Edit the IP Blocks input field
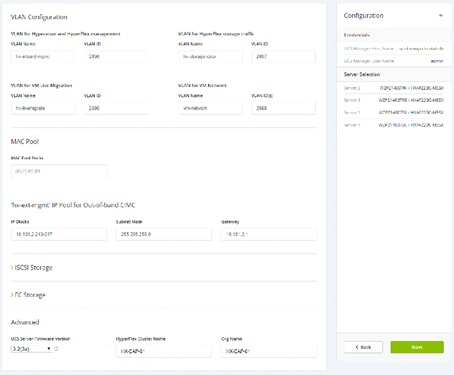Viewport: 454px width, 375px height. 59,234
